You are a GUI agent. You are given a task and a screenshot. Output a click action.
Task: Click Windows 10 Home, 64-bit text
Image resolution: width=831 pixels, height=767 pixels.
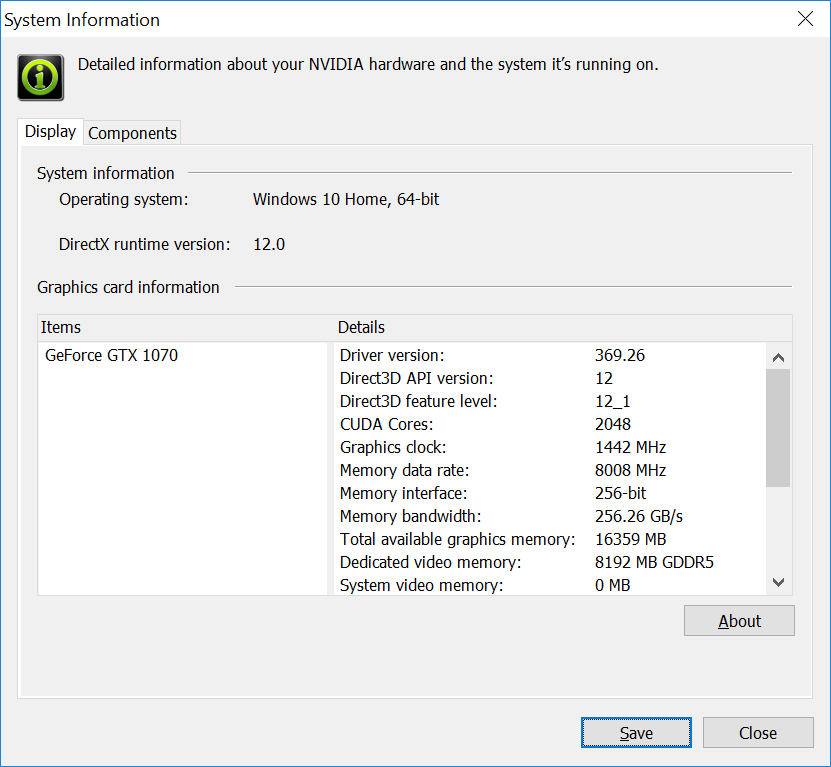346,199
